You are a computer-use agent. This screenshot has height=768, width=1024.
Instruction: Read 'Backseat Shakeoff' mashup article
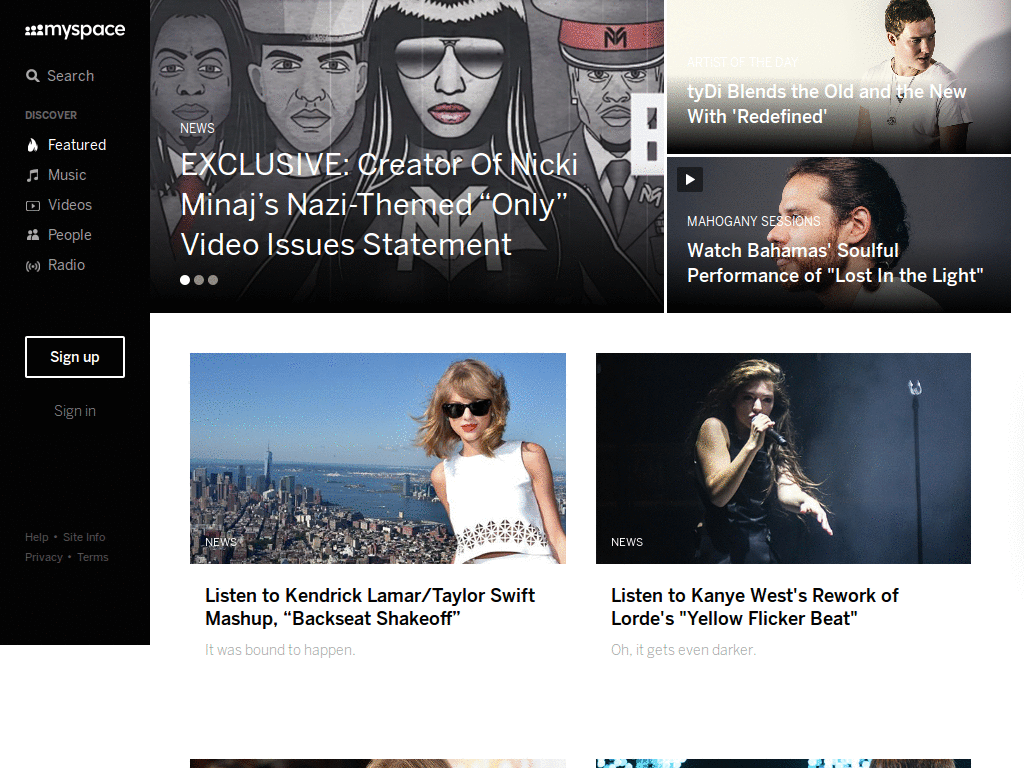[370, 607]
